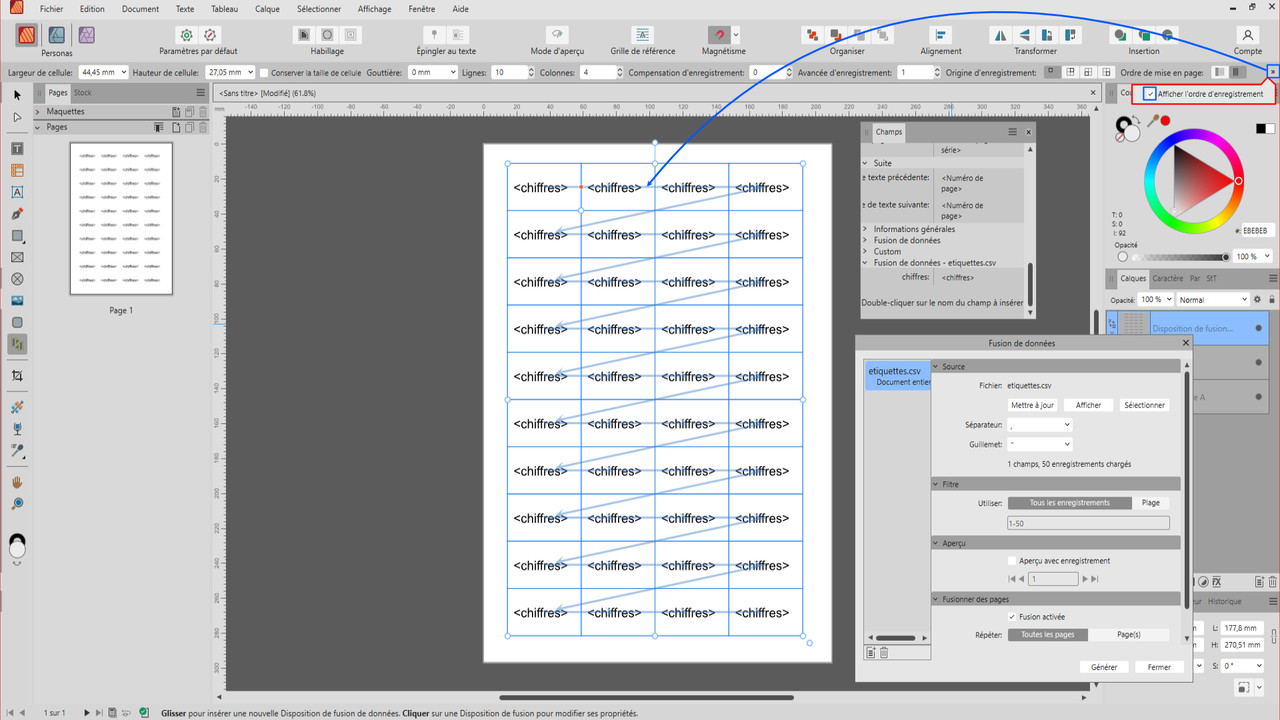Select the Zoom tool

[17, 503]
